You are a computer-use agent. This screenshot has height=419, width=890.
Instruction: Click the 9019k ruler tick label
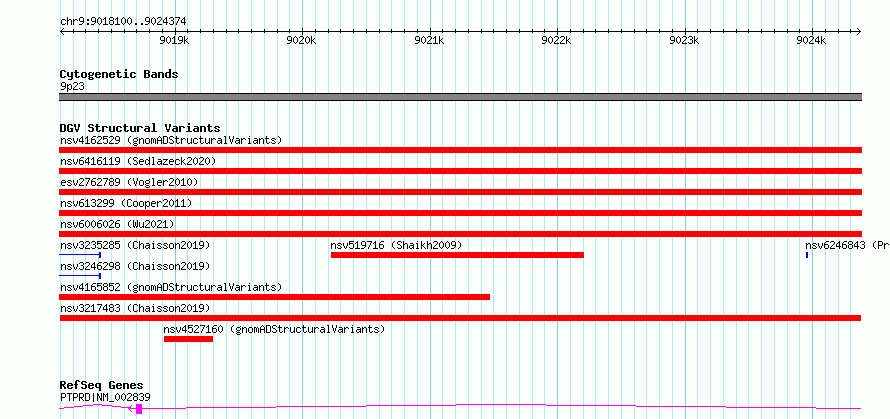pos(174,40)
